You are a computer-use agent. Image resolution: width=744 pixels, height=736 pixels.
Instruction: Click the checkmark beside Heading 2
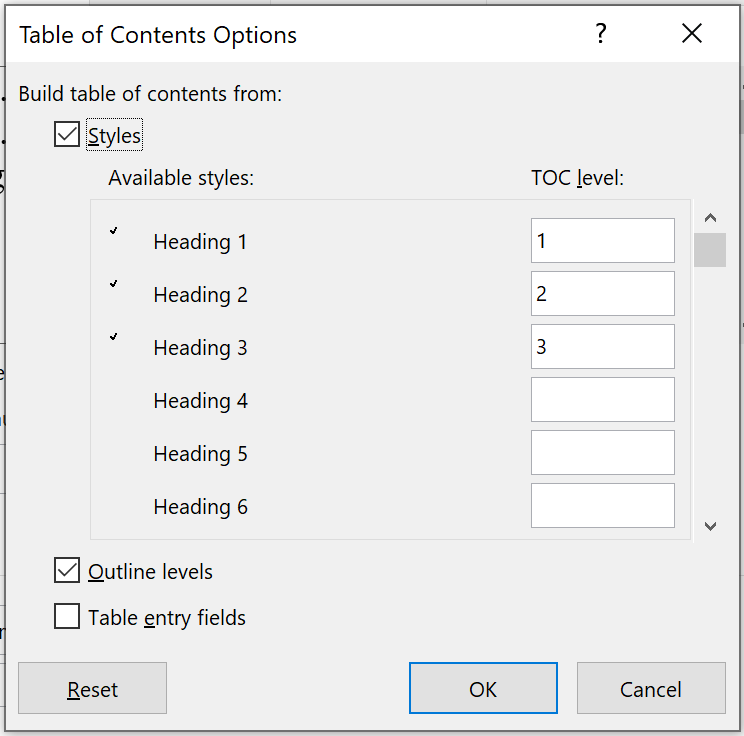click(113, 284)
